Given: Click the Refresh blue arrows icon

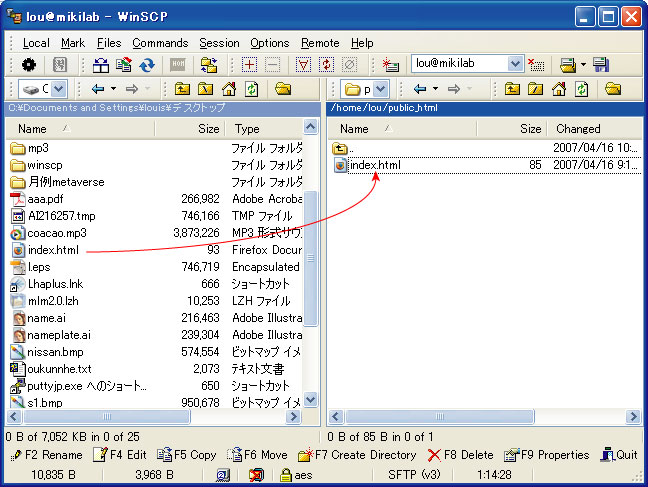Looking at the screenshot, I should click(x=147, y=65).
